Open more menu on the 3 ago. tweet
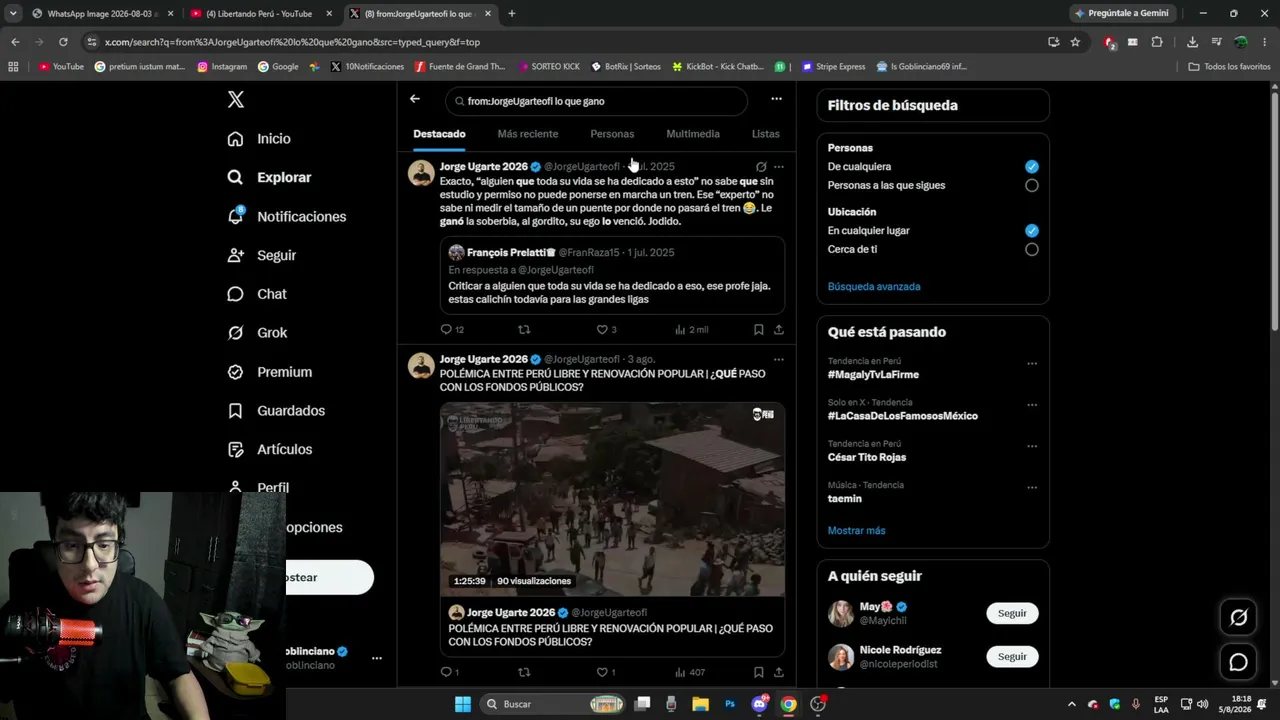 [x=779, y=360]
